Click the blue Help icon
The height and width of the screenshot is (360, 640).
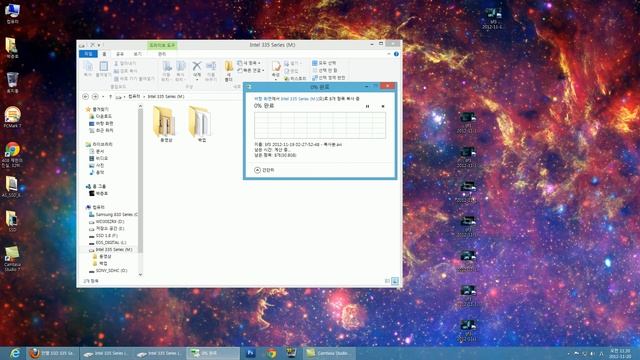(396, 54)
